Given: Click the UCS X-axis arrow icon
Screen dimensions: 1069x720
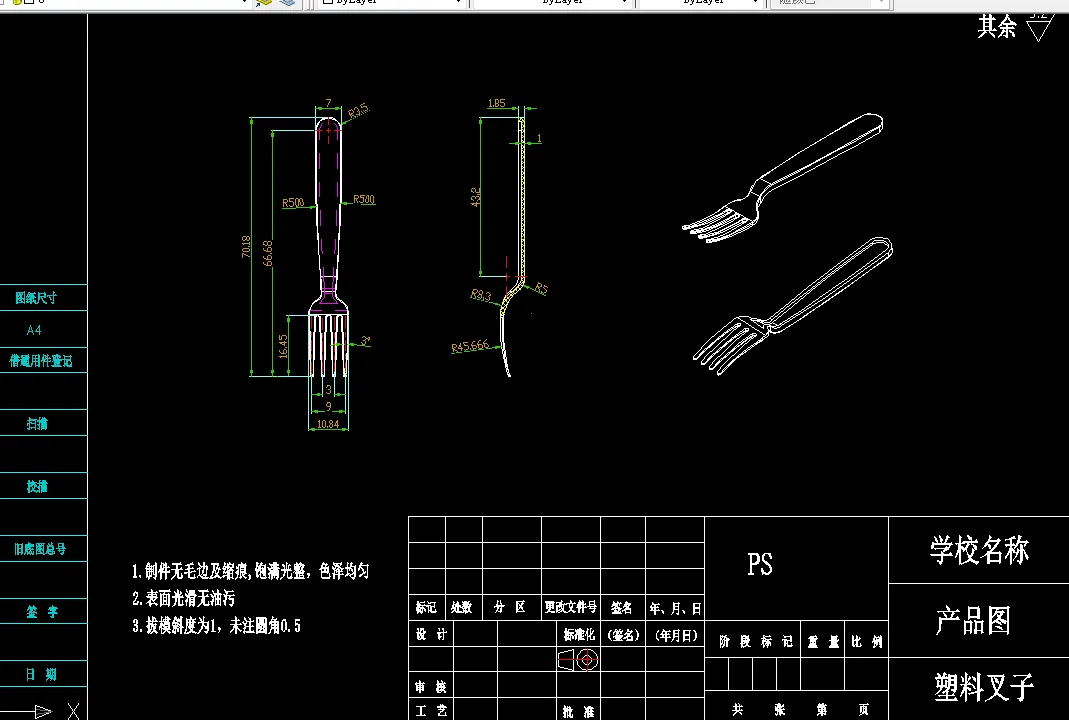Looking at the screenshot, I should pos(42,711).
